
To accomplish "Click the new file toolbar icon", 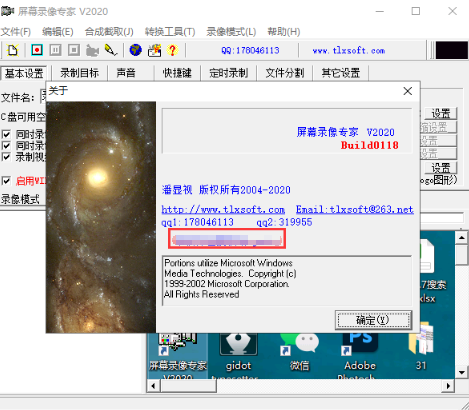I will (x=13, y=50).
